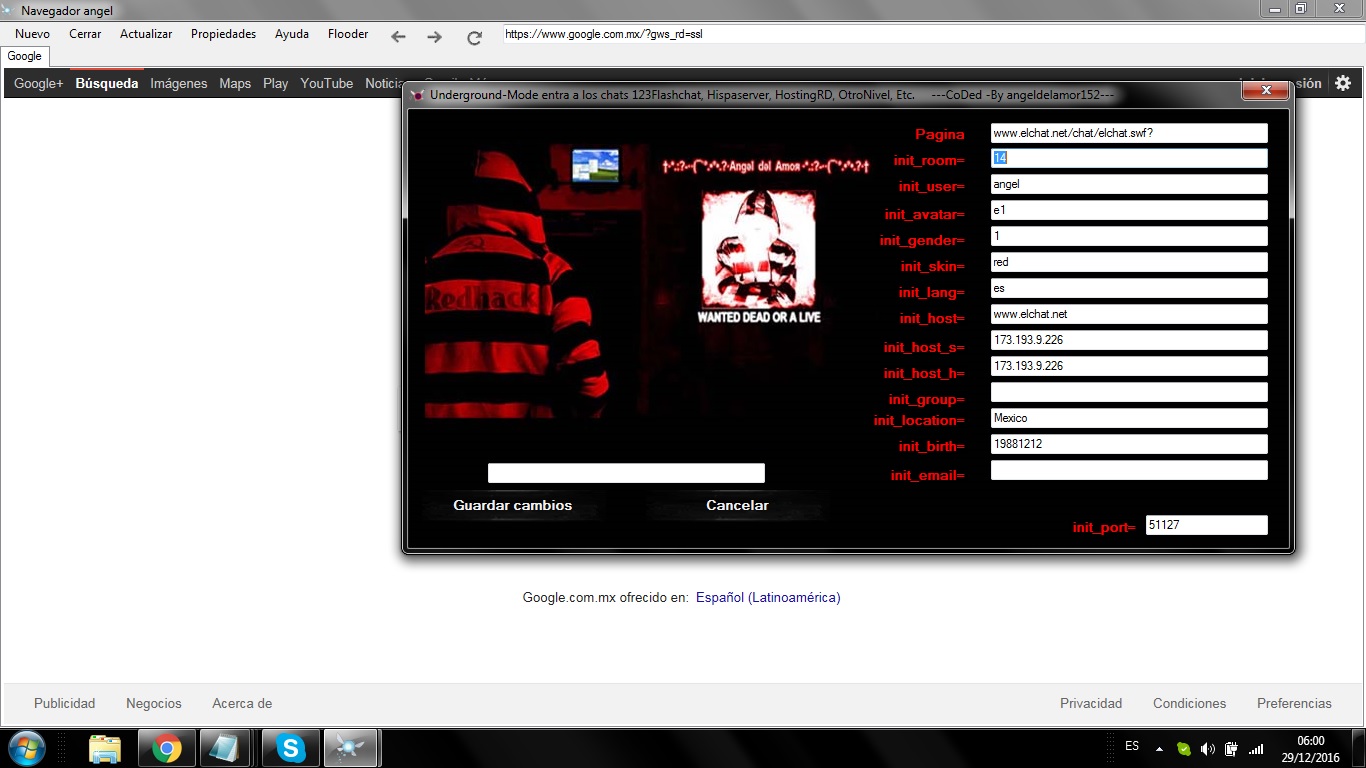Image resolution: width=1366 pixels, height=768 pixels.
Task: Reload the page with the refresh icon
Action: tap(474, 38)
